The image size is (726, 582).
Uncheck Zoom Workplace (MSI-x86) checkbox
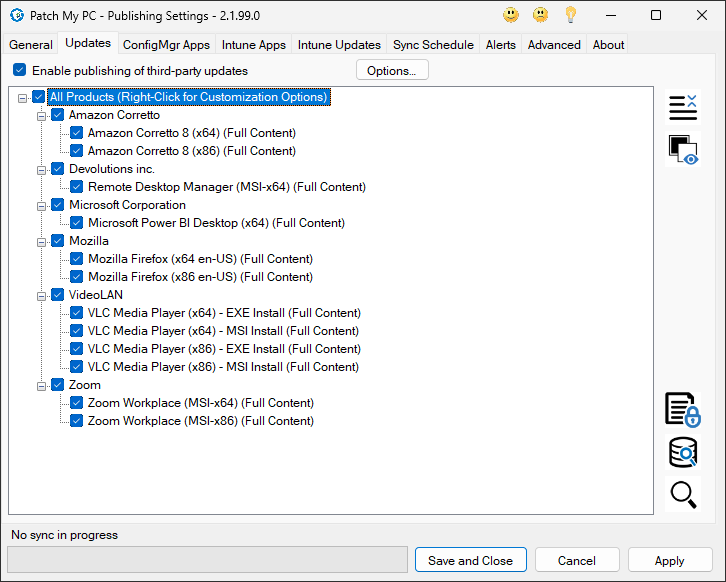(77, 421)
